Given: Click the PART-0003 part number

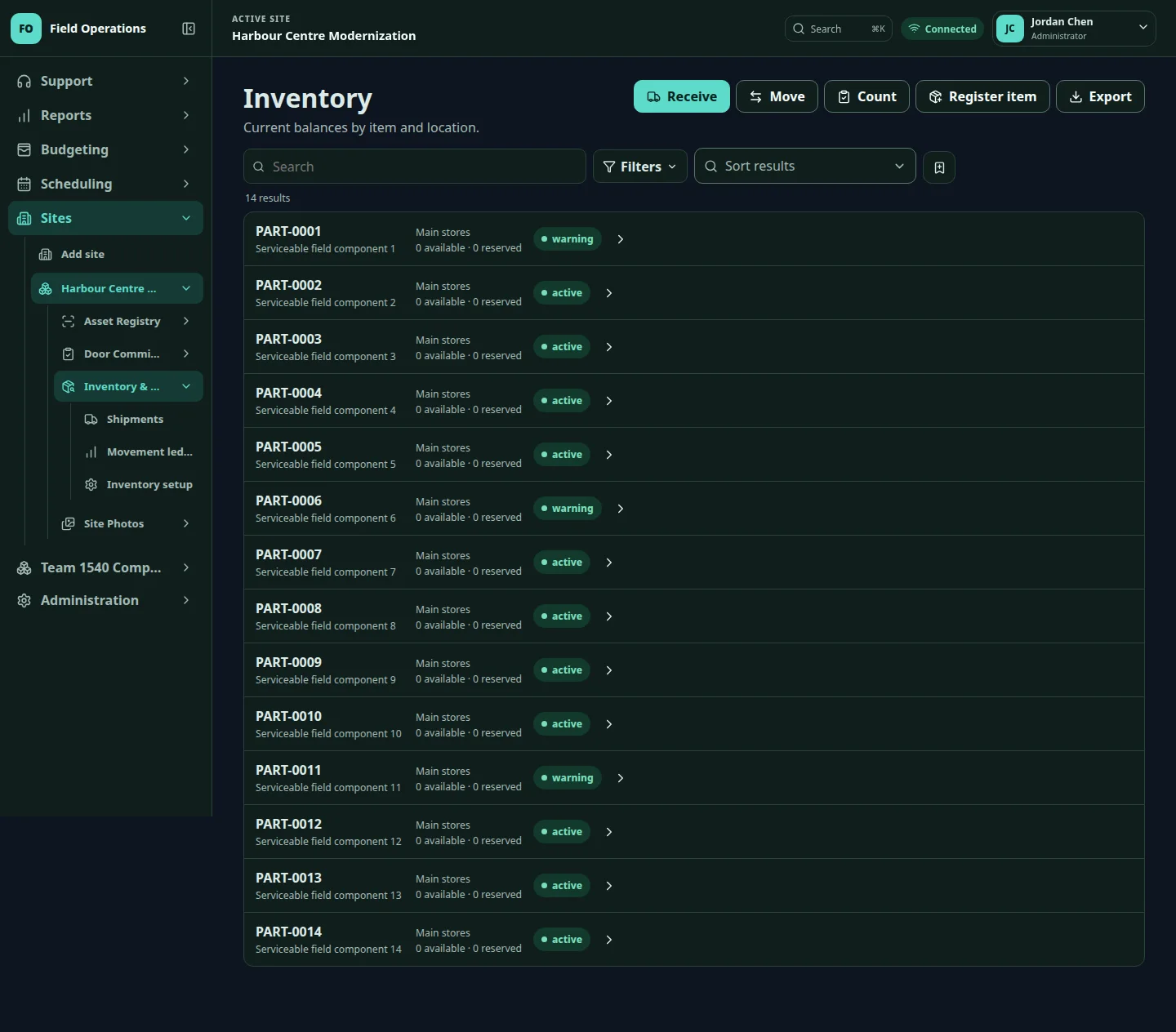Looking at the screenshot, I should tap(288, 339).
